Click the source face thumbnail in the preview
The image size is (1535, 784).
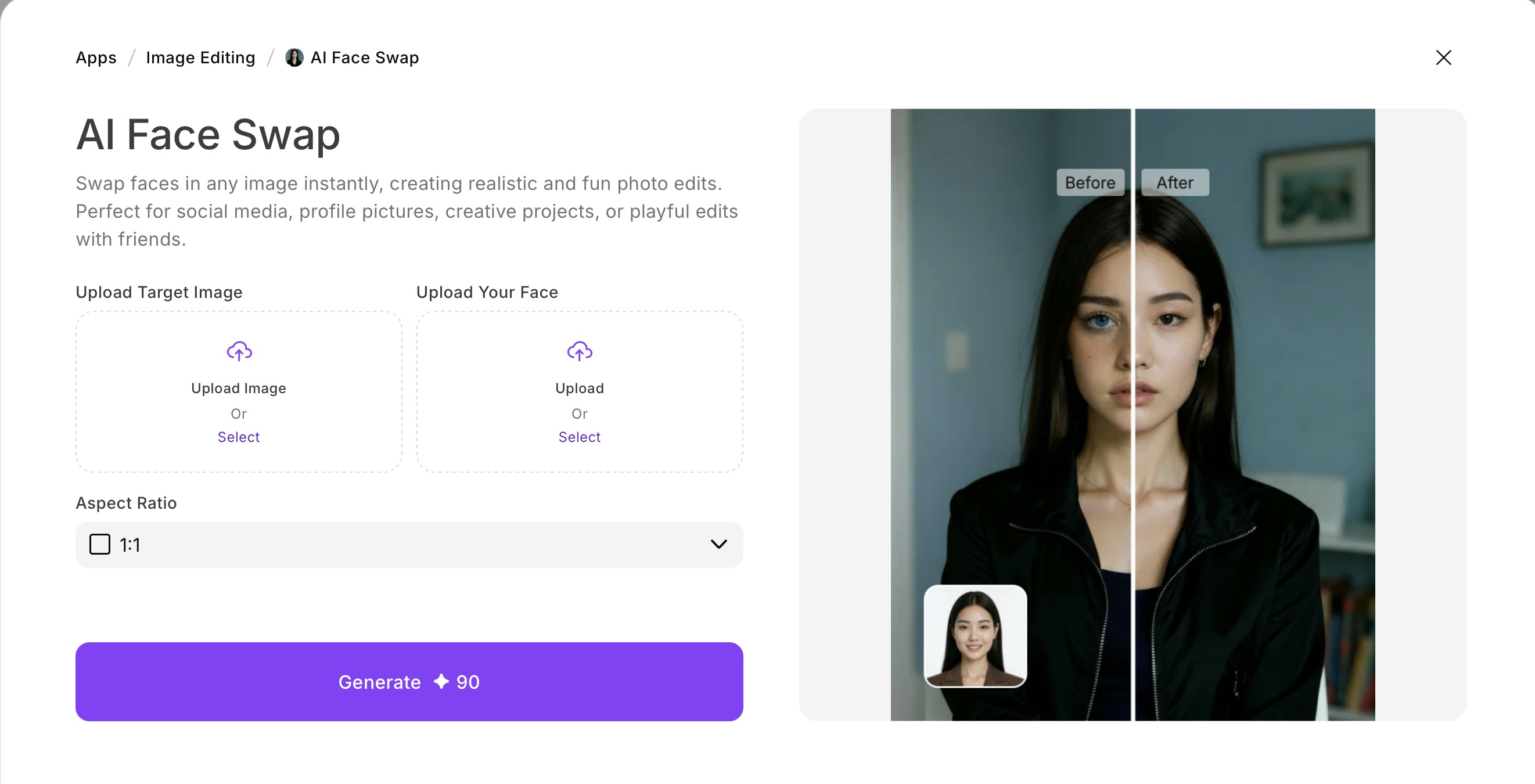click(x=976, y=636)
